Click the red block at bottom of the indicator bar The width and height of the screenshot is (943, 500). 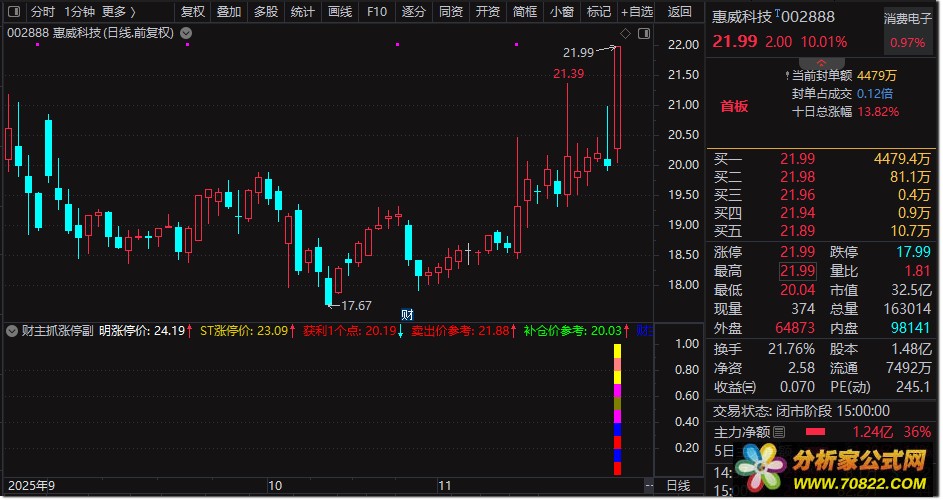(617, 469)
